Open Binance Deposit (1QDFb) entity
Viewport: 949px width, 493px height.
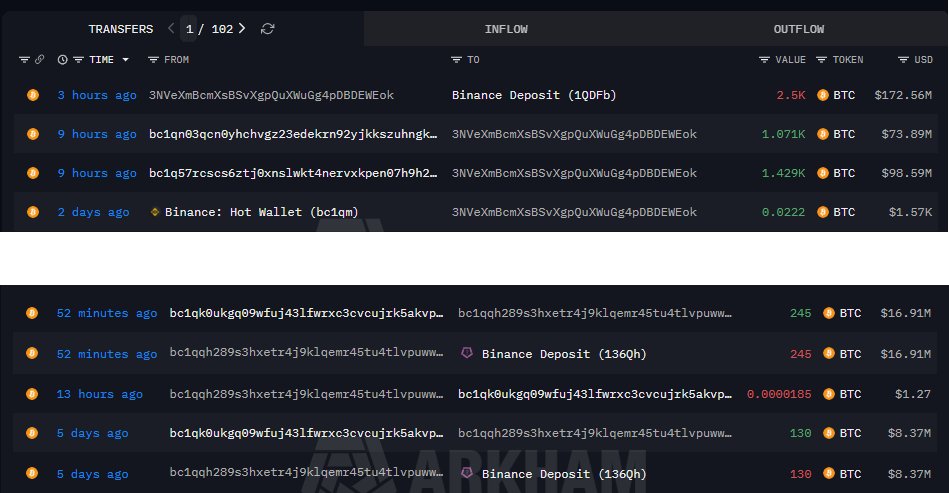click(x=534, y=95)
